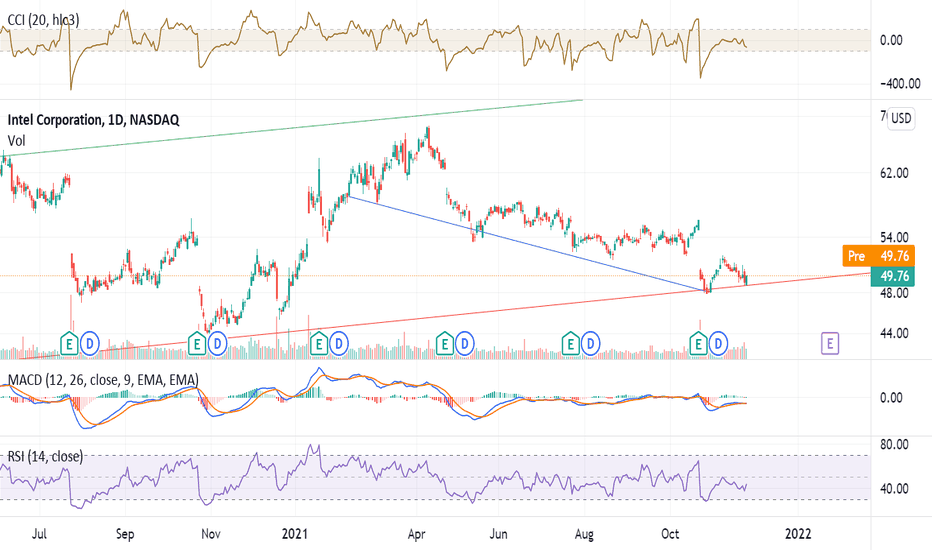932x550 pixels.
Task: Click the 62.00 price axis label
Action: tap(894, 173)
